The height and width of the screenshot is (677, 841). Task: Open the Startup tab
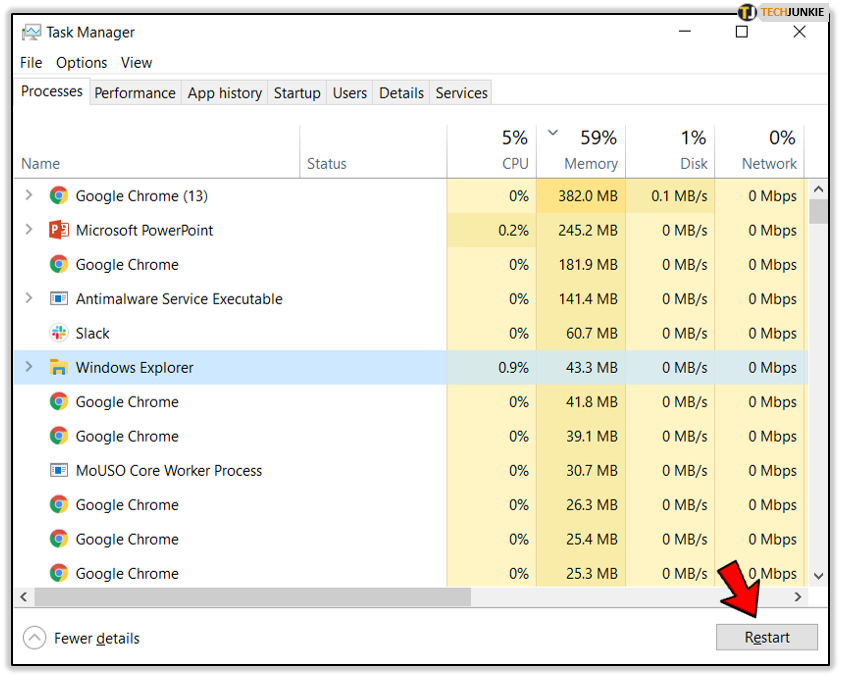(x=297, y=93)
